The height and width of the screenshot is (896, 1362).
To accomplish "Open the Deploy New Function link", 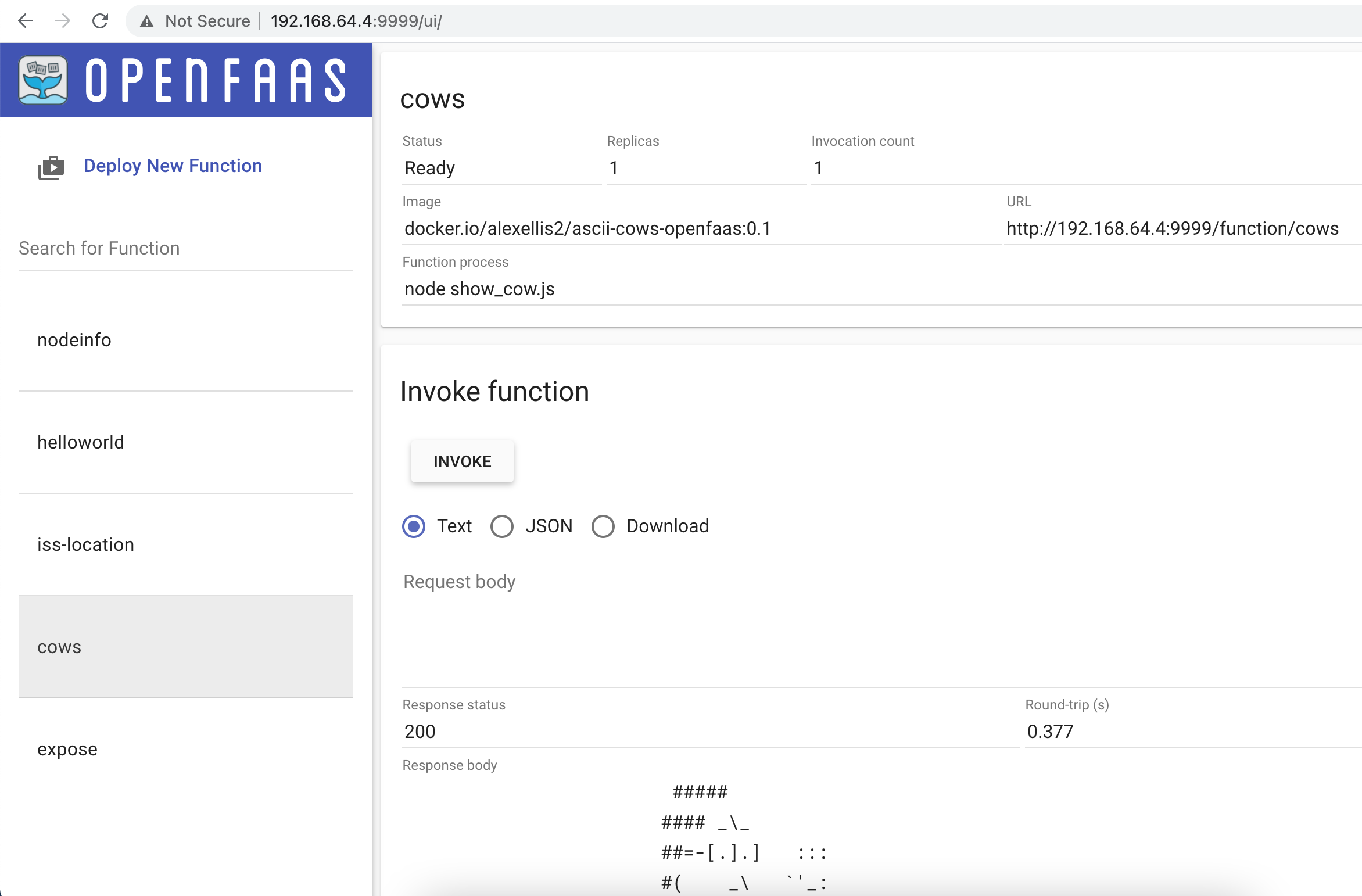I will point(173,166).
